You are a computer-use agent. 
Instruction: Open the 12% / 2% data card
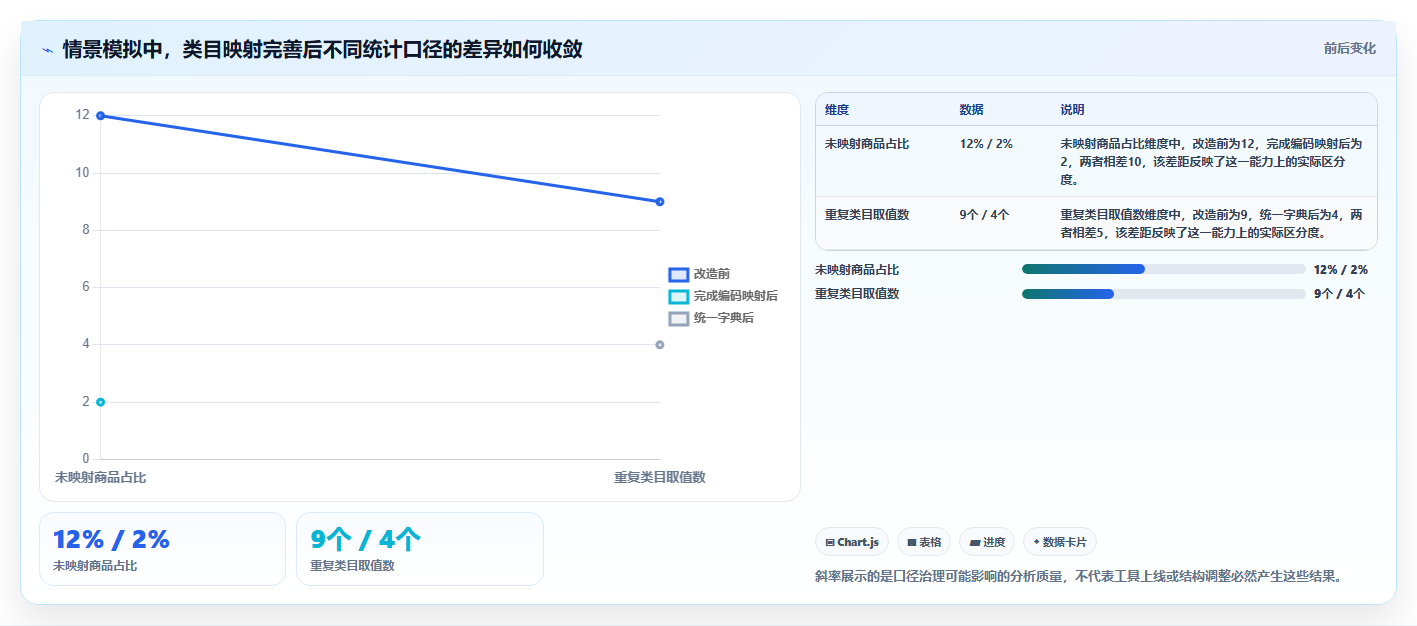pyautogui.click(x=162, y=549)
